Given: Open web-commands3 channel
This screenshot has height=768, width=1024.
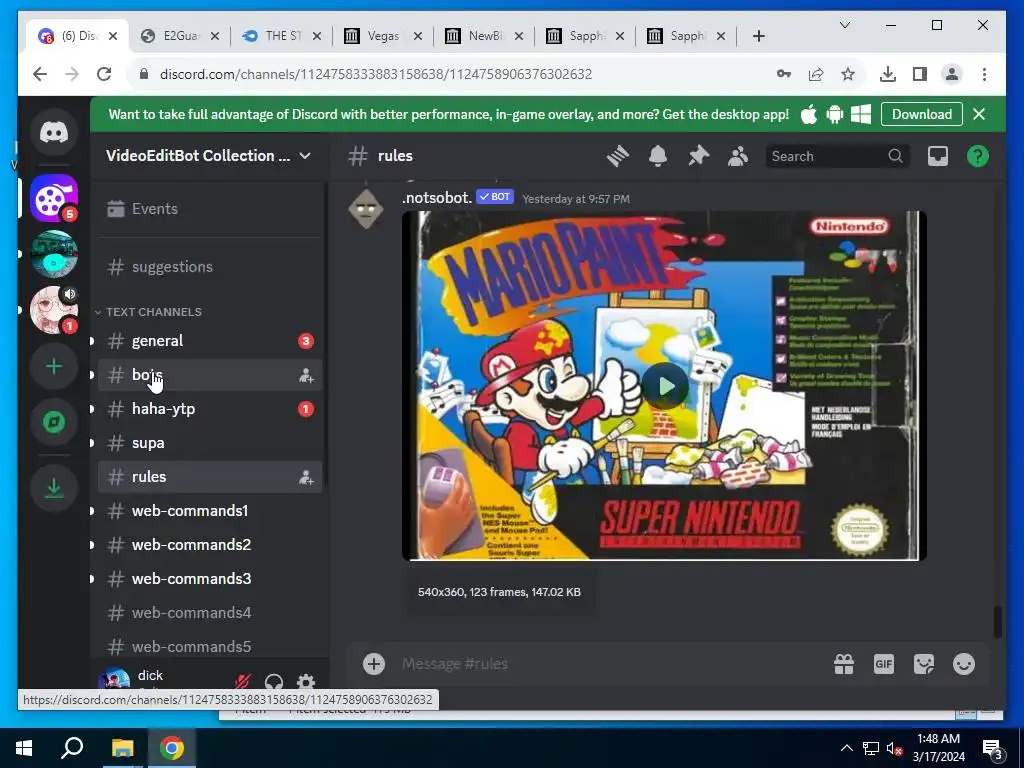Looking at the screenshot, I should tap(209, 579).
